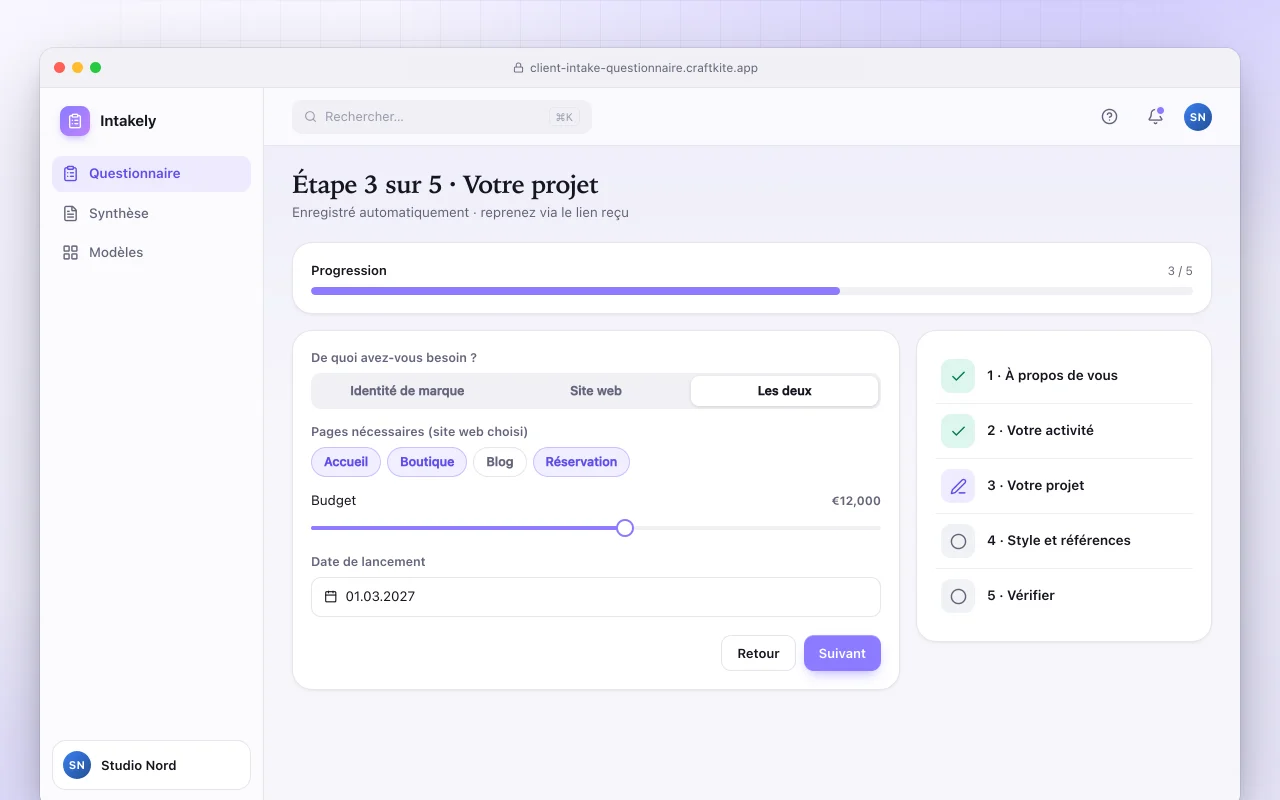The image size is (1280, 800).
Task: Open the notifications bell icon
Action: [1155, 117]
